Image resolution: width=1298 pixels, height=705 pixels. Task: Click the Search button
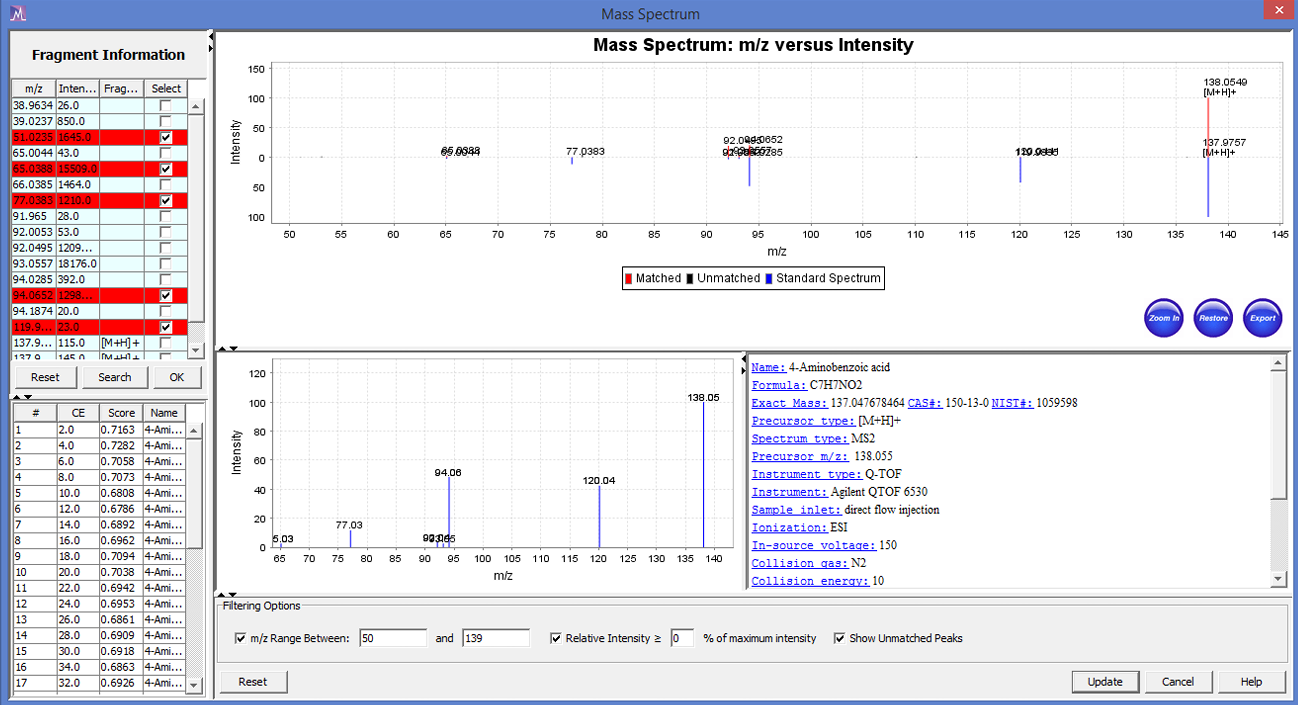pos(114,377)
